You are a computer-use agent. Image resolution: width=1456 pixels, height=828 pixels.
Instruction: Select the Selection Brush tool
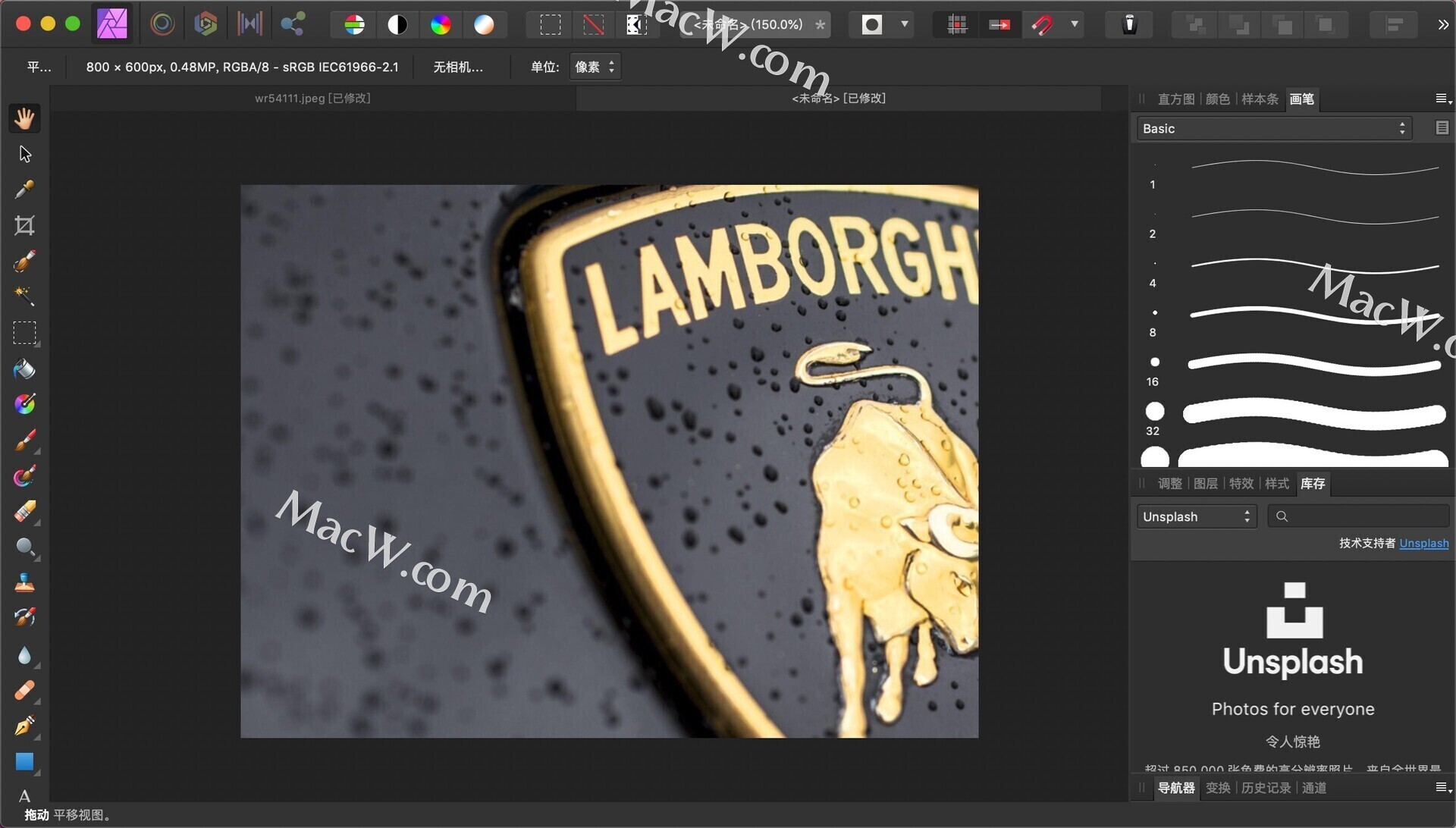(24, 261)
